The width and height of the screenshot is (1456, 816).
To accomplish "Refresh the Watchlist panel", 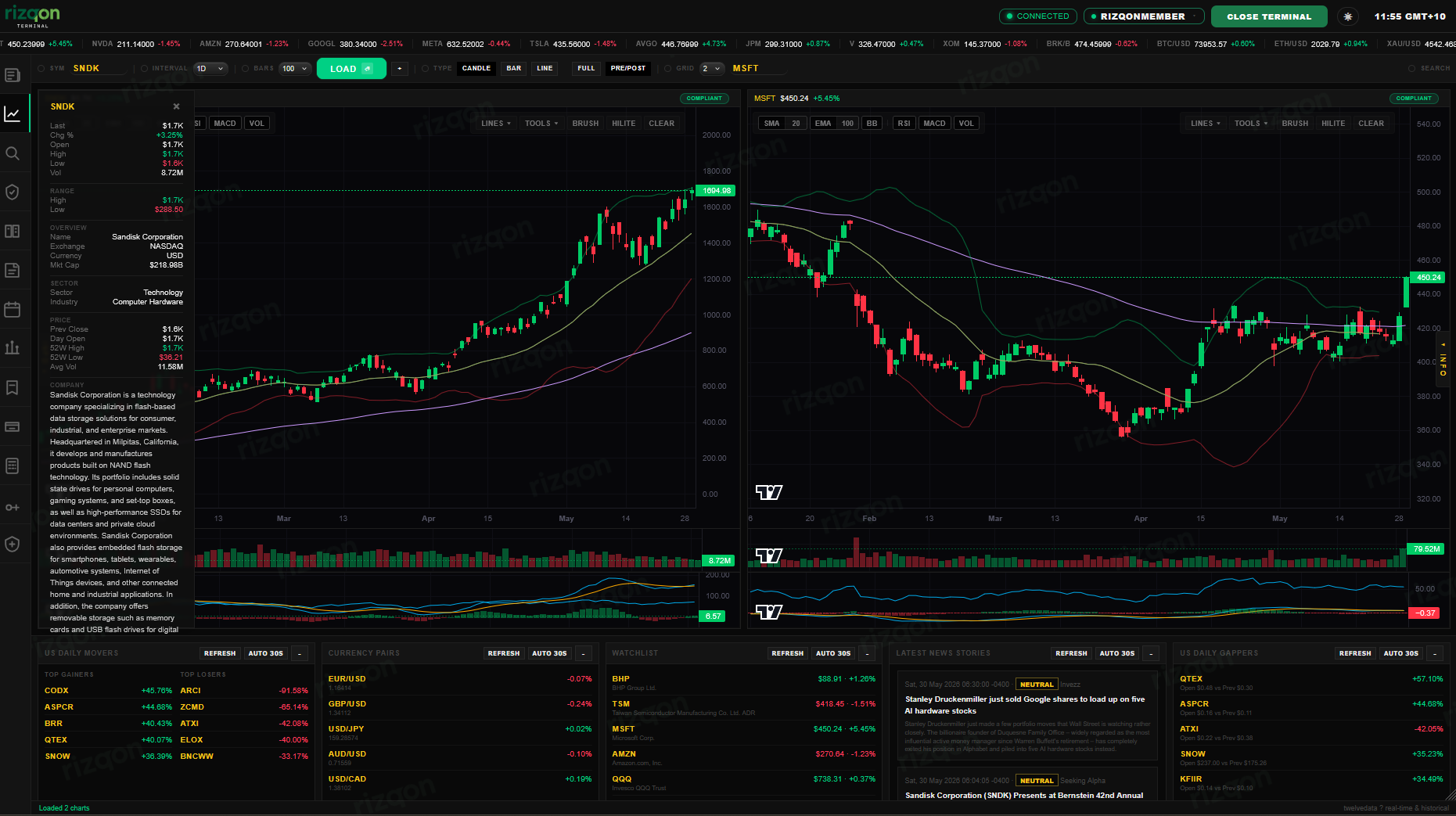I will pos(788,653).
